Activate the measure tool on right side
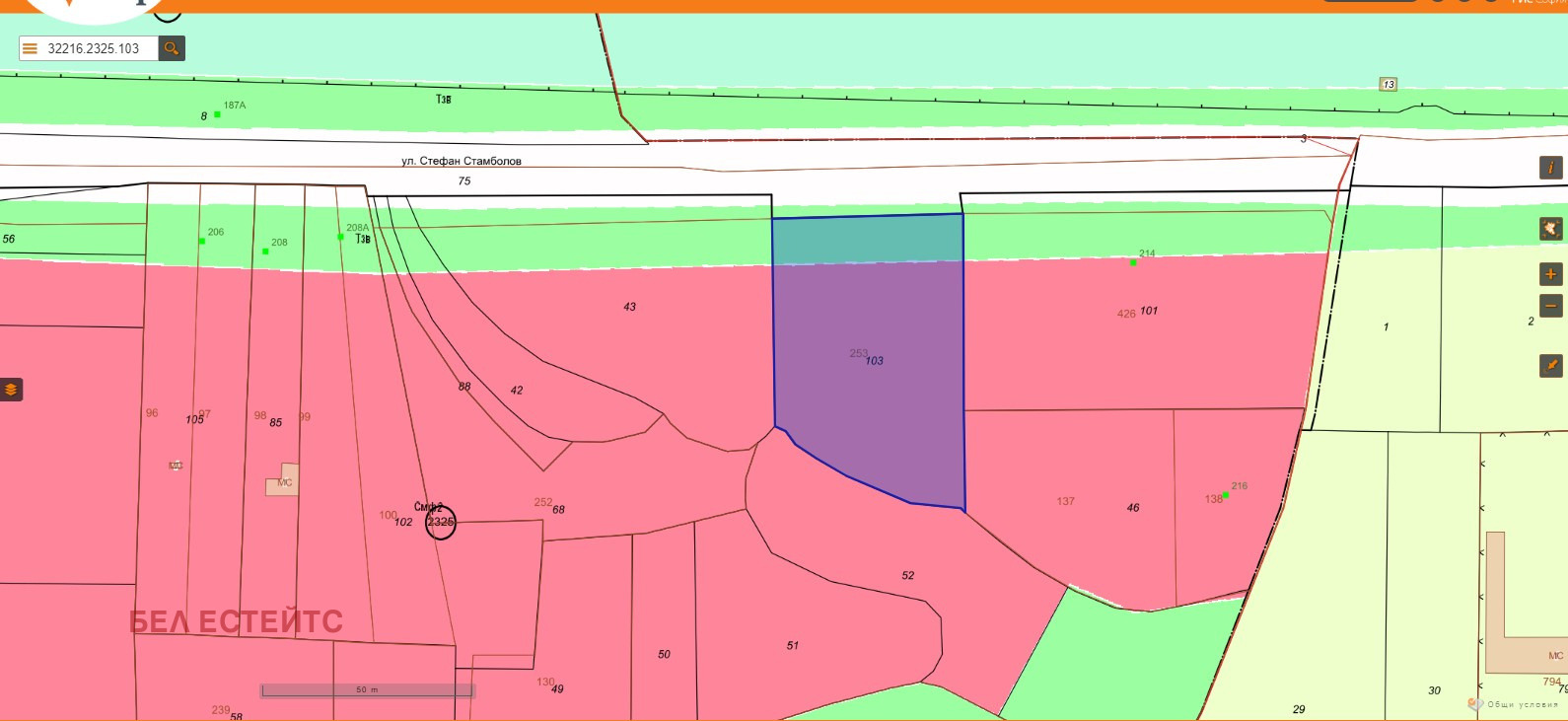Screen dimensions: 1568x721 [1550, 366]
